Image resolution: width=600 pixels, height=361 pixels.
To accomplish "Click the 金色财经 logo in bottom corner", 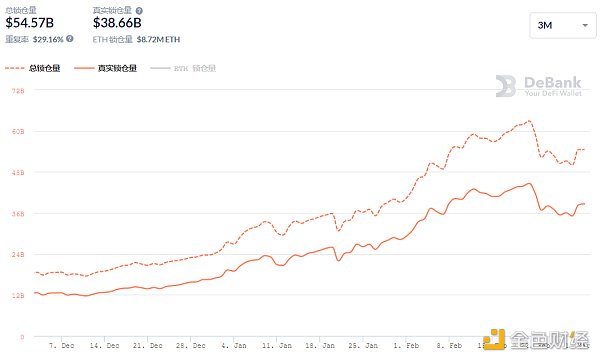I will [x=536, y=339].
